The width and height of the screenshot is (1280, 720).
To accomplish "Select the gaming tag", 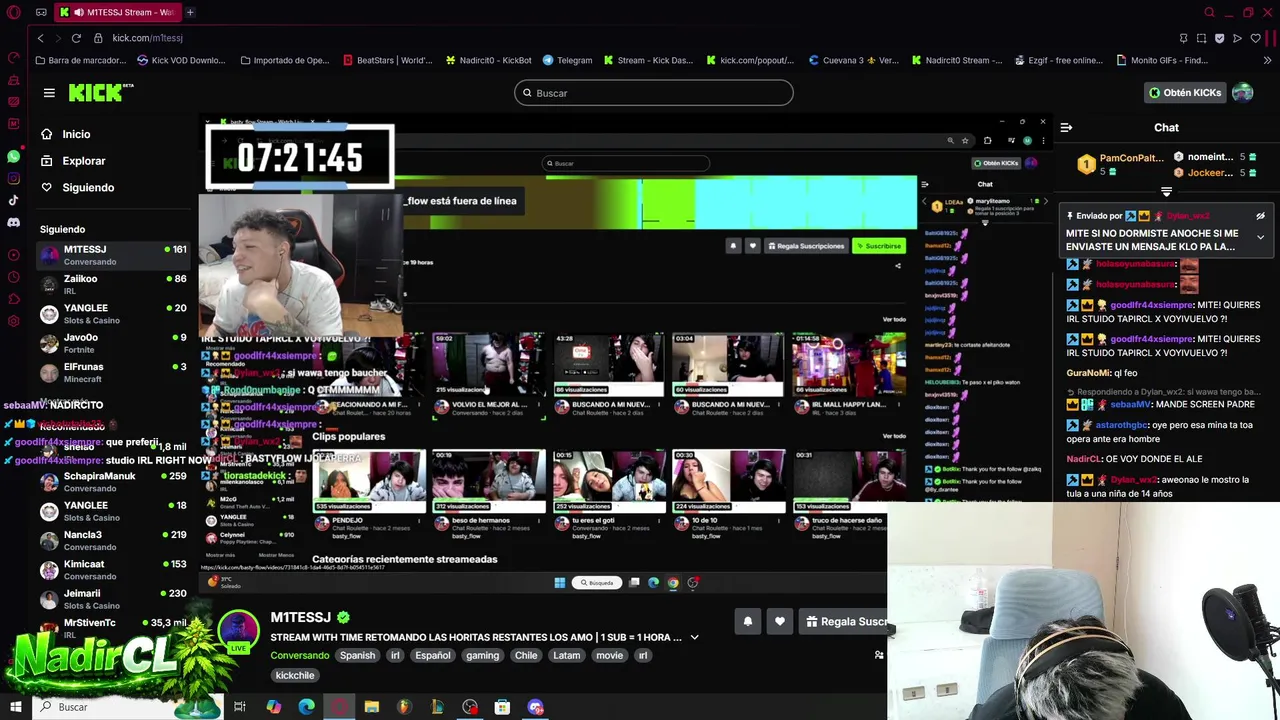I will click(x=482, y=656).
